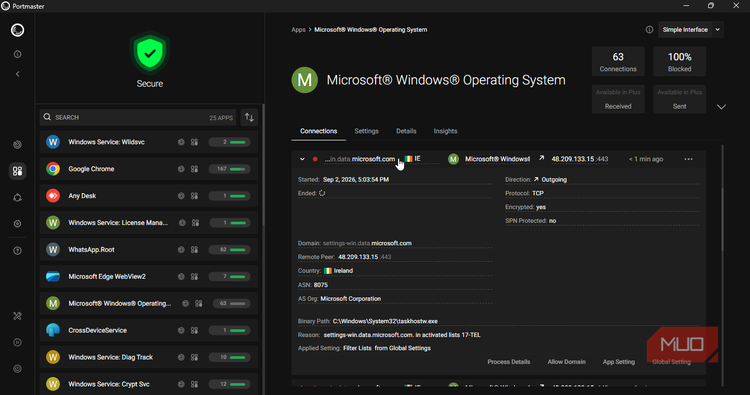This screenshot has width=750, height=395.
Task: Click the Binary Path taskhostw.exe value
Action: 385,321
